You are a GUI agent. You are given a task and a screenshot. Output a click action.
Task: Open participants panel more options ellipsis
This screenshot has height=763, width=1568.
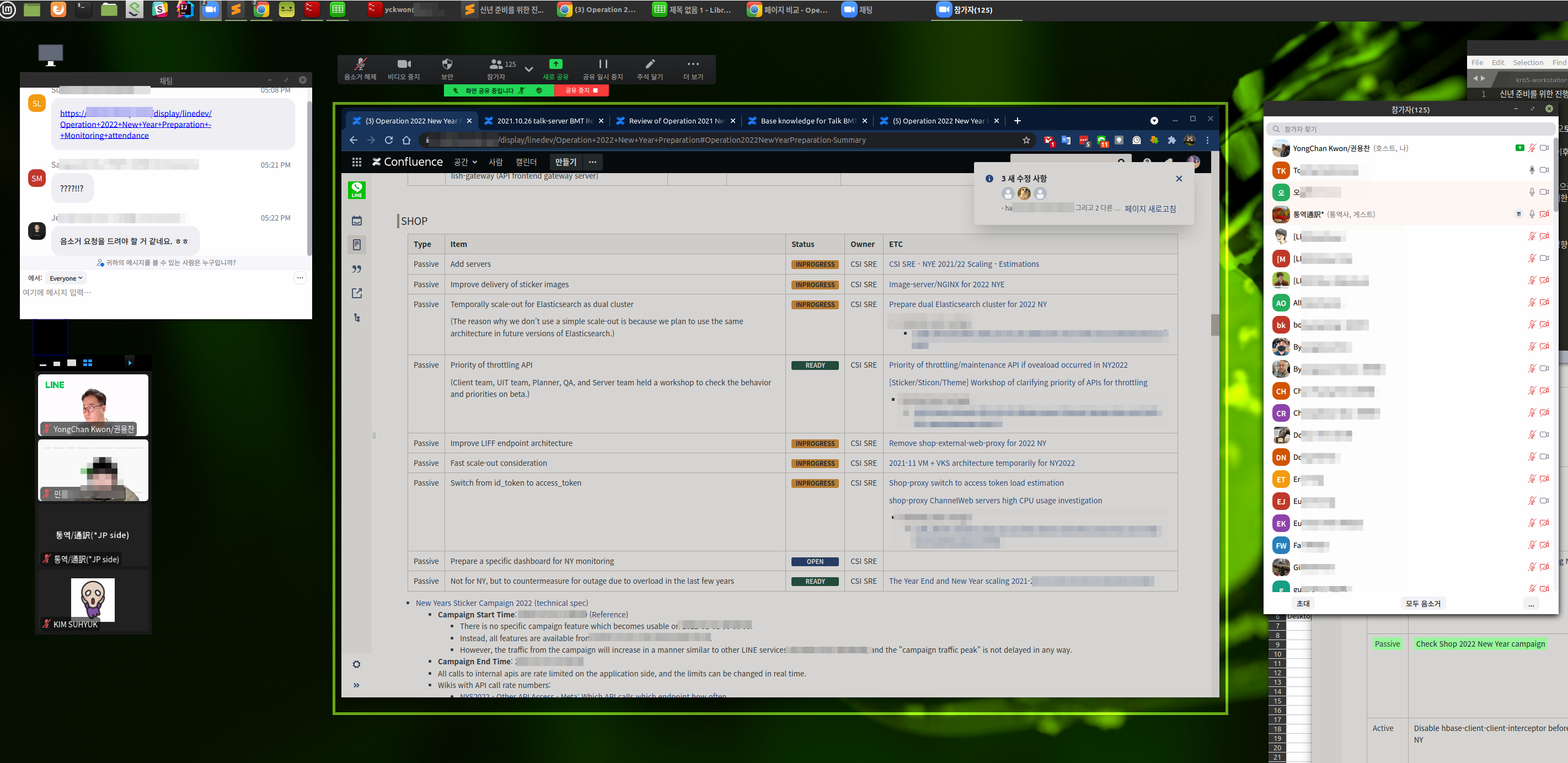tap(1531, 603)
